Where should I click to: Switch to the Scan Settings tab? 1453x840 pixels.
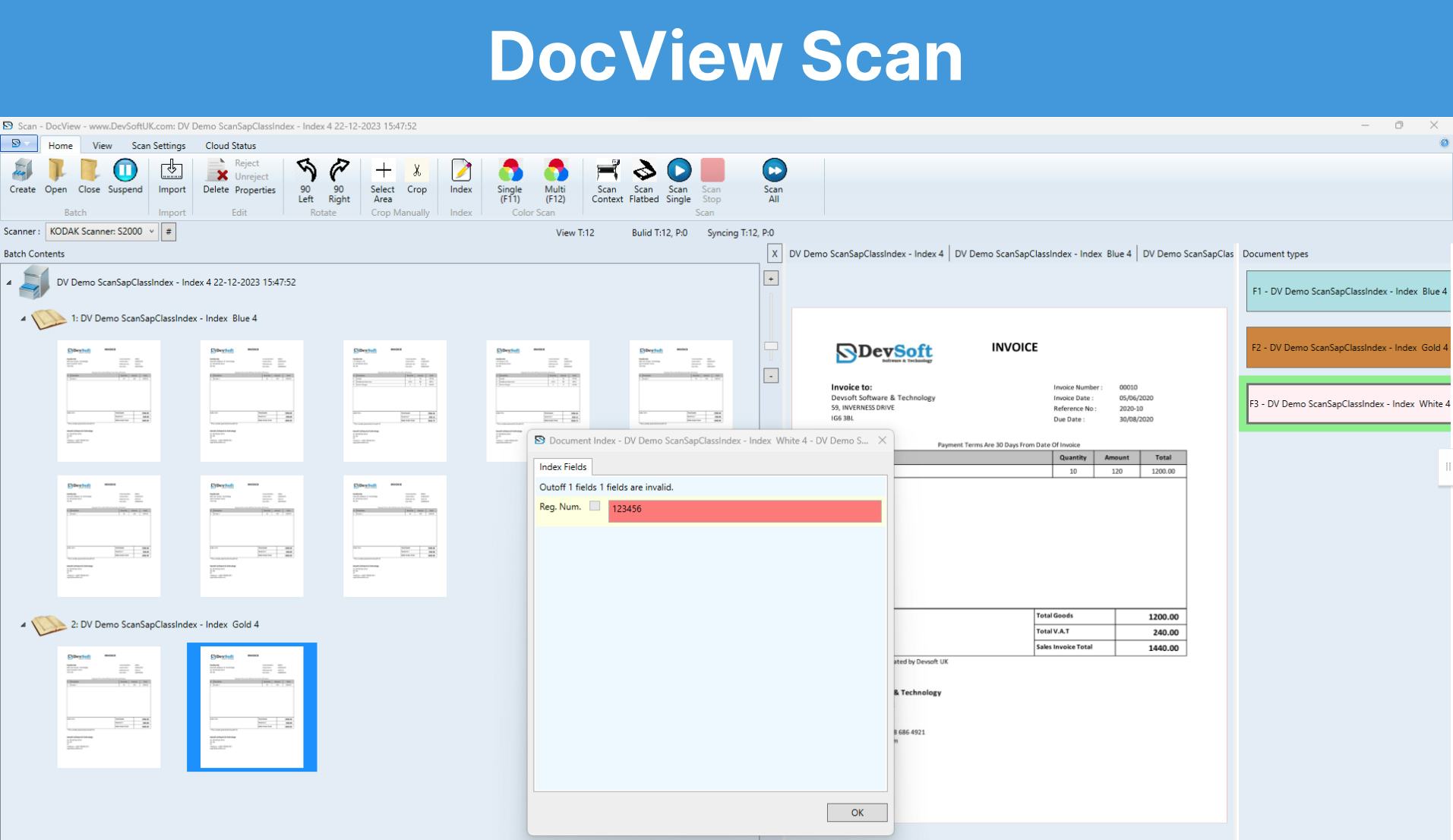click(158, 145)
